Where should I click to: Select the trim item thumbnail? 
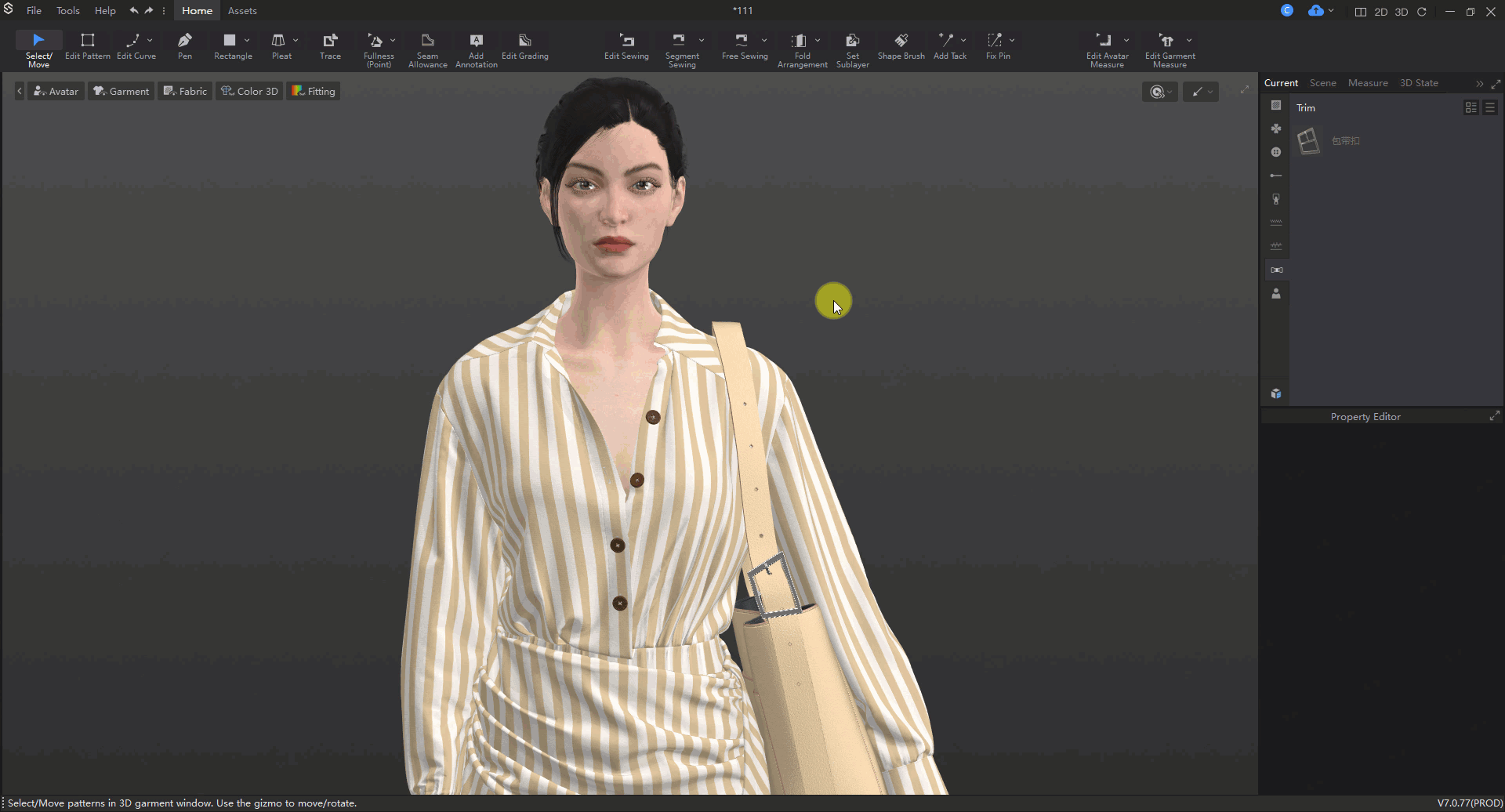point(1308,141)
